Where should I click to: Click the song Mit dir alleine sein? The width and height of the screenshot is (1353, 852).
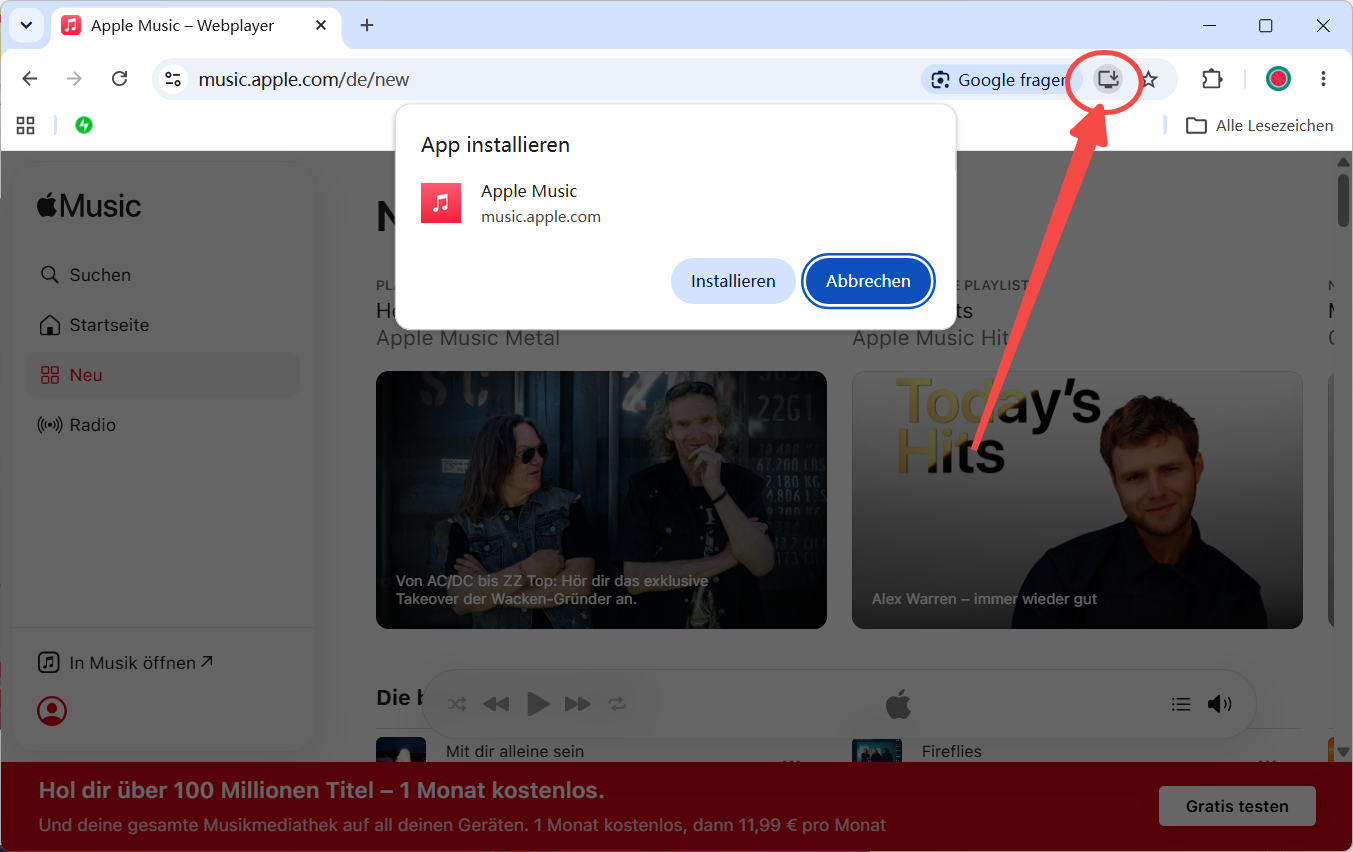click(515, 751)
